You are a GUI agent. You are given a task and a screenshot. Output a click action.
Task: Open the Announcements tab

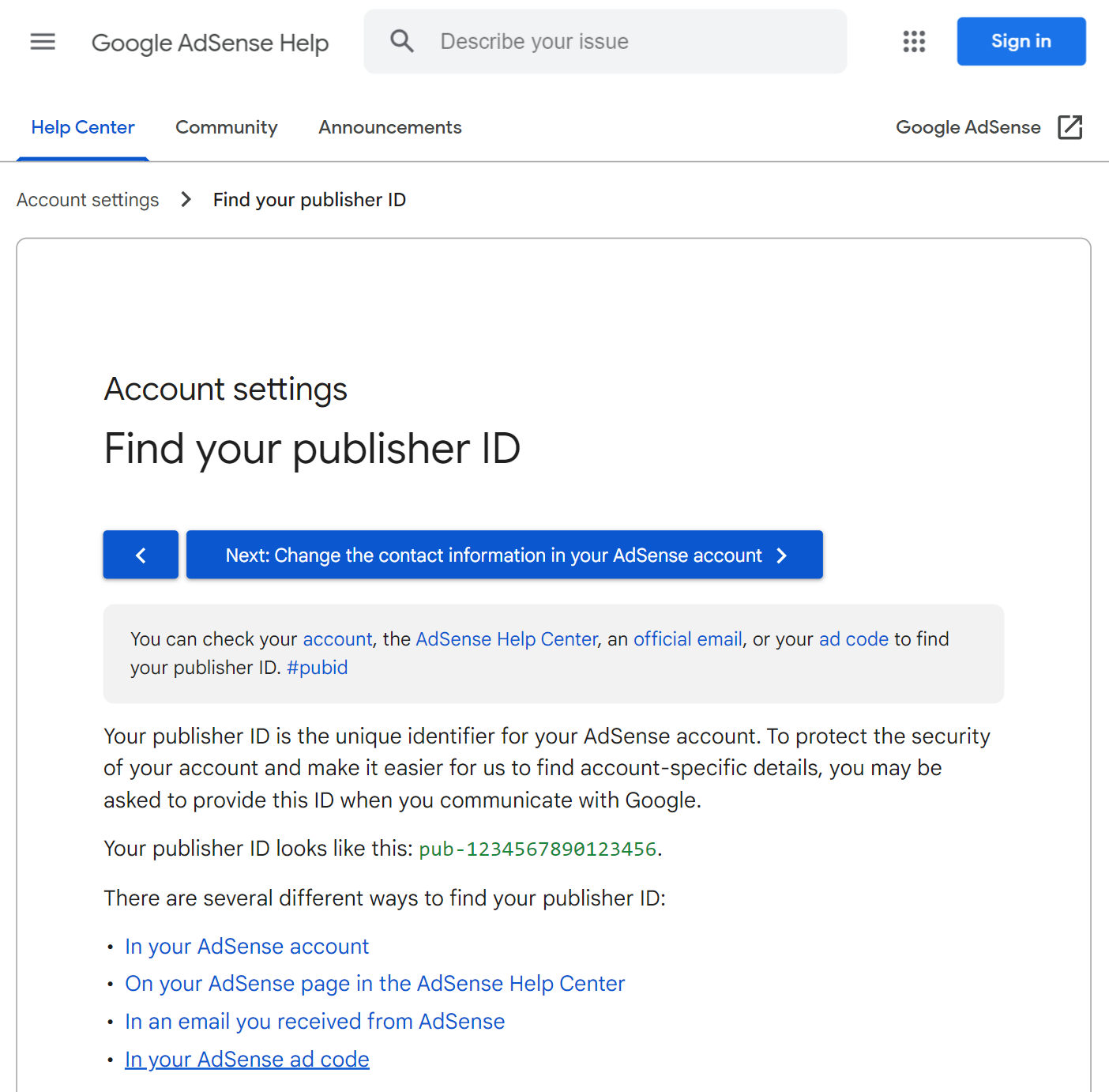click(390, 127)
